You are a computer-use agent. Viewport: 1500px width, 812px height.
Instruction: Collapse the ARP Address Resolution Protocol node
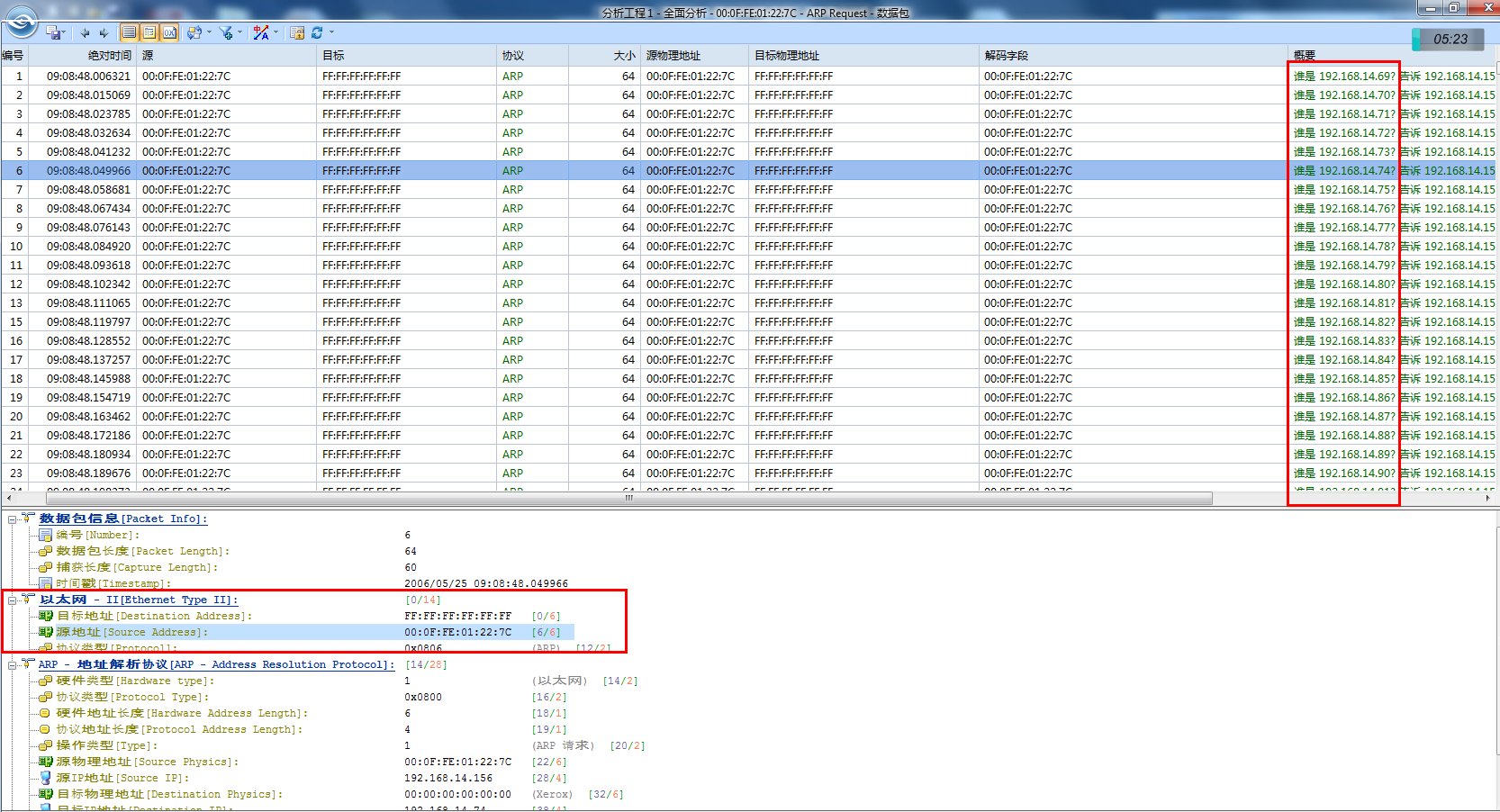tap(13, 665)
